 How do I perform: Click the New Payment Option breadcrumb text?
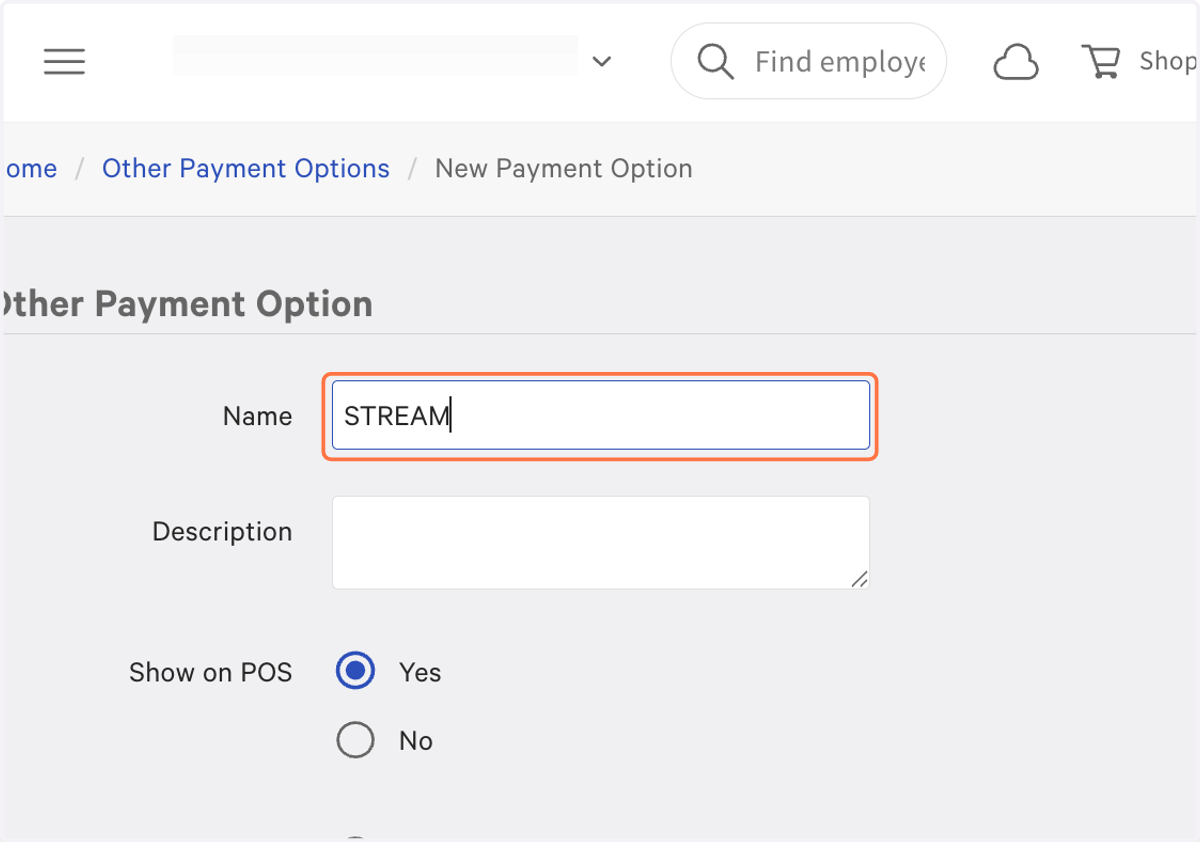point(564,168)
